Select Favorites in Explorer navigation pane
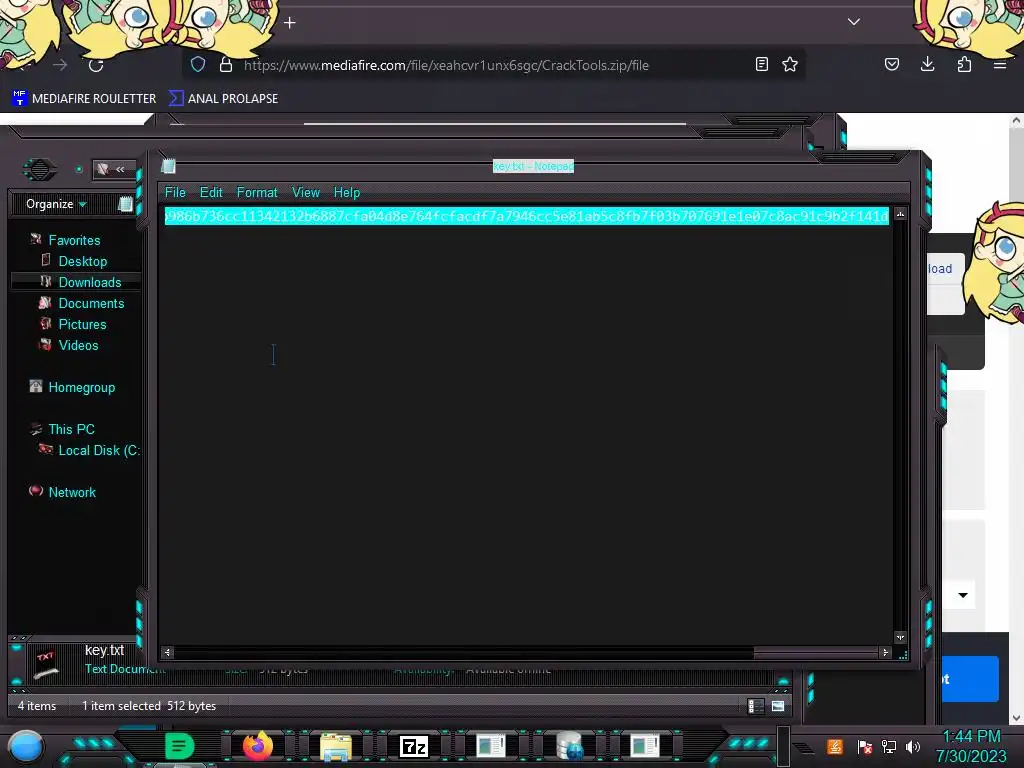This screenshot has width=1024, height=768. (x=74, y=240)
